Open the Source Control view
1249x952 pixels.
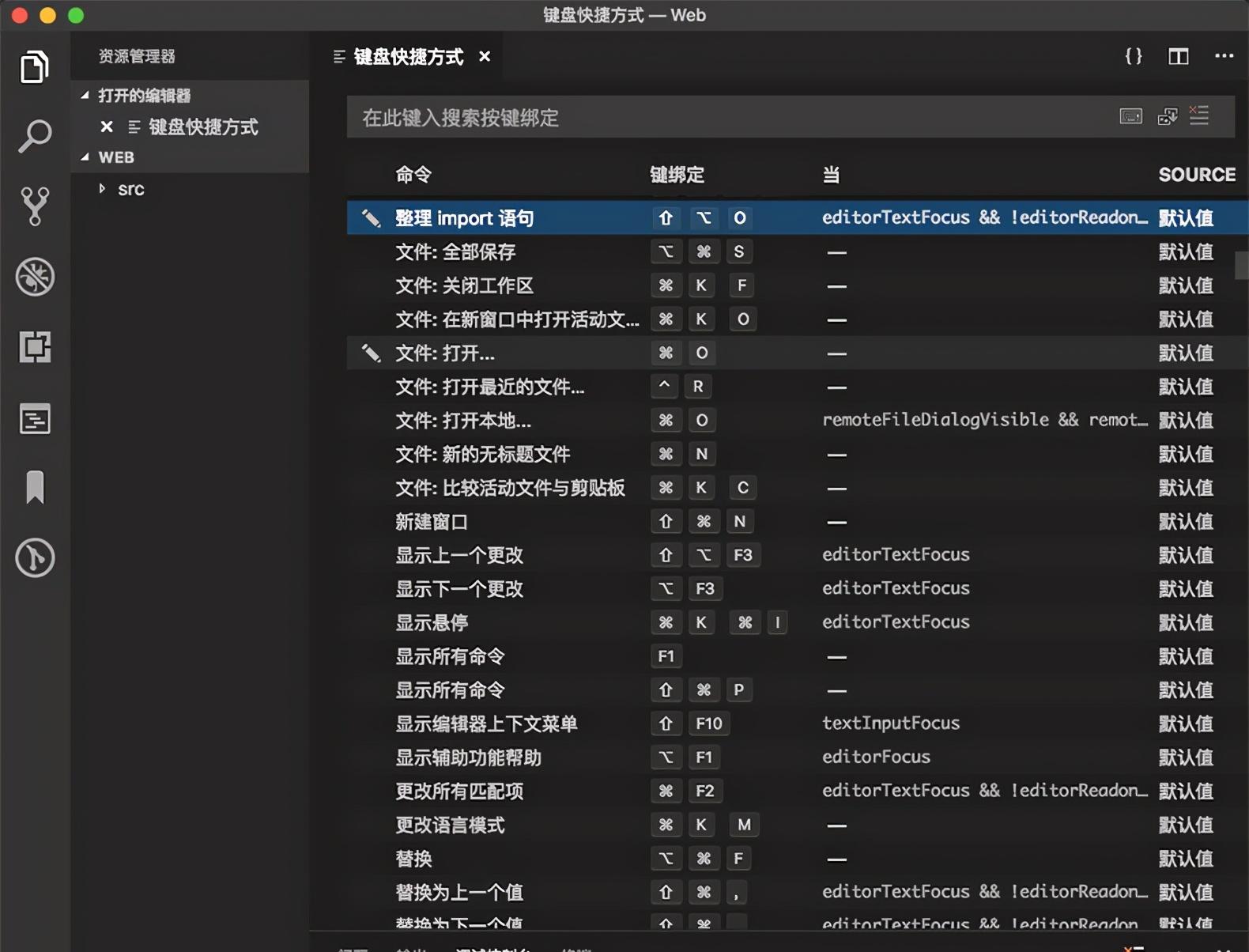point(34,206)
